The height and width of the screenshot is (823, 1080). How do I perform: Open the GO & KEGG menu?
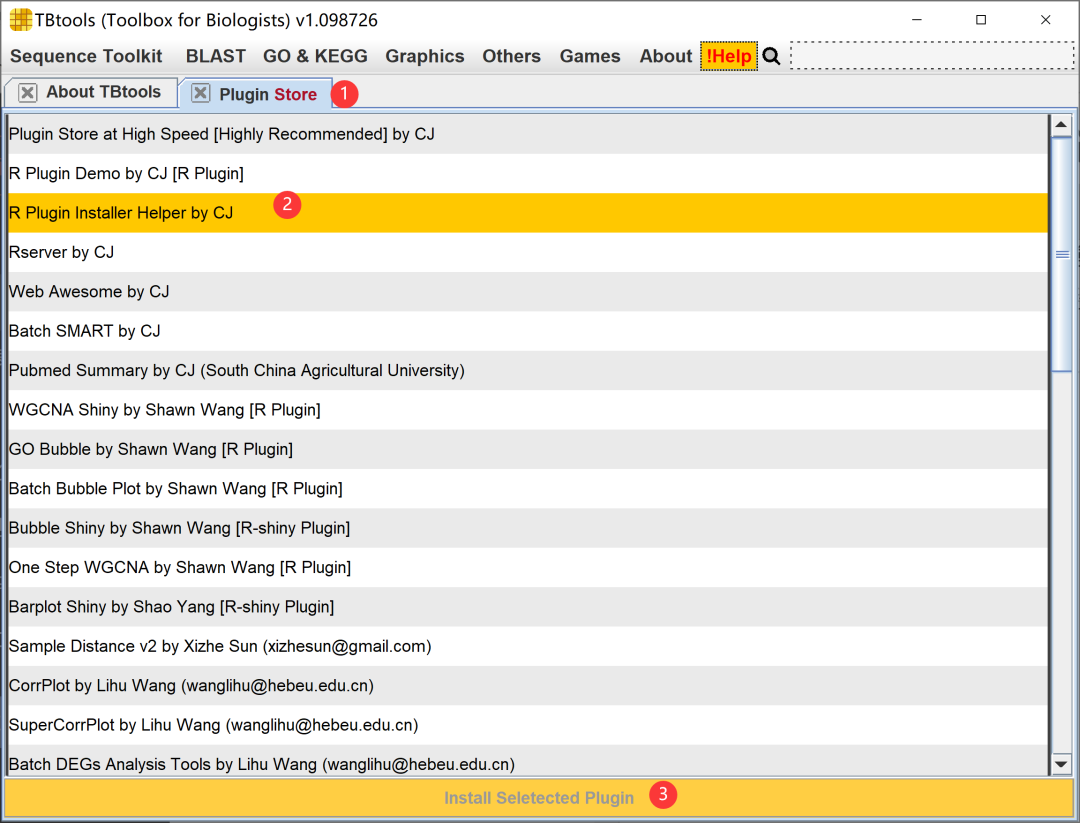click(x=315, y=56)
